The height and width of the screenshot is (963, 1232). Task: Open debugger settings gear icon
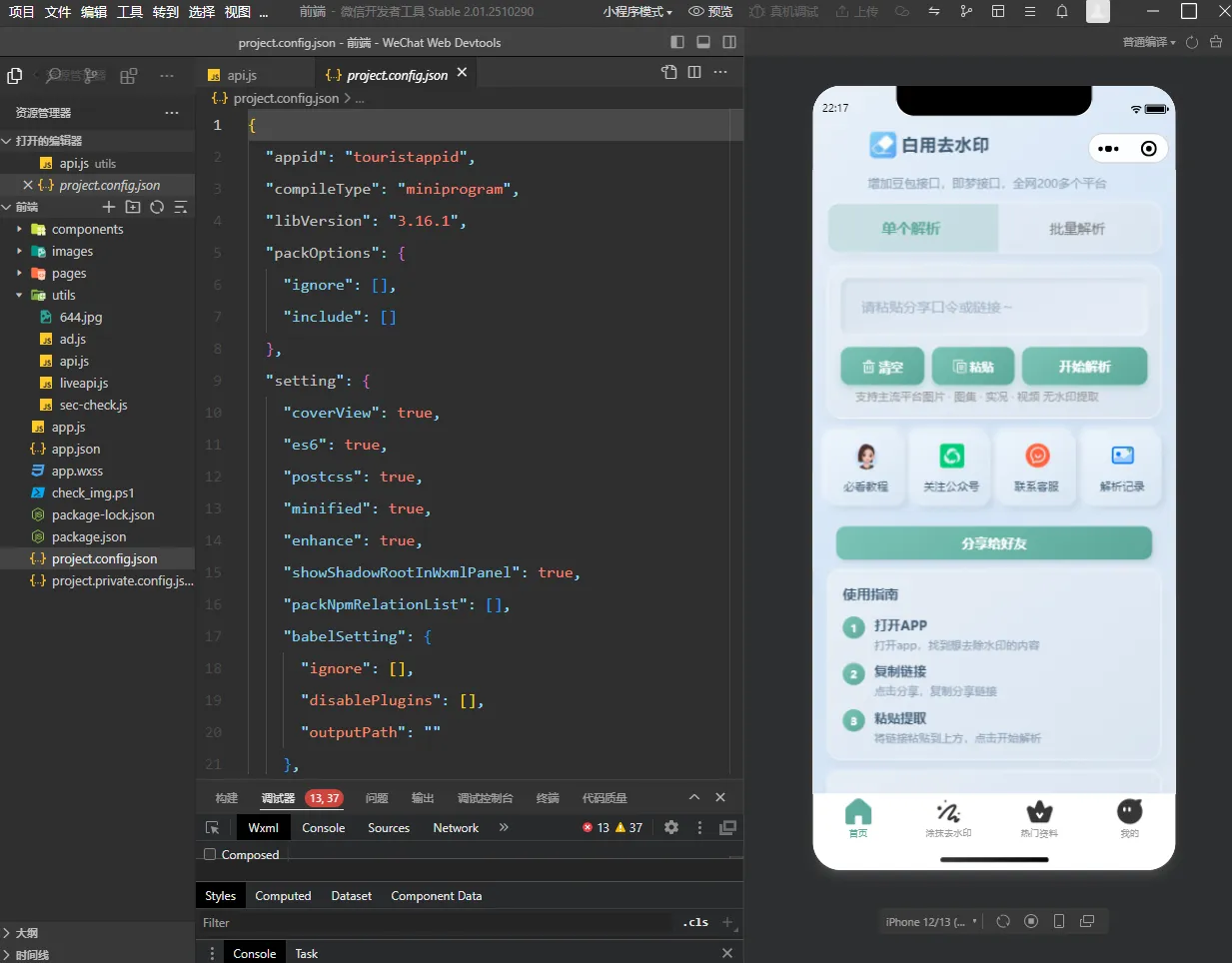pos(671,827)
